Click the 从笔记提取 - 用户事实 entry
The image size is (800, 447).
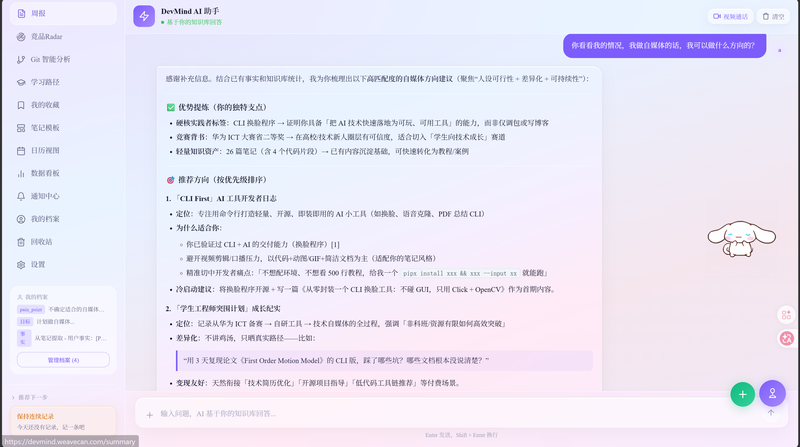click(x=70, y=338)
